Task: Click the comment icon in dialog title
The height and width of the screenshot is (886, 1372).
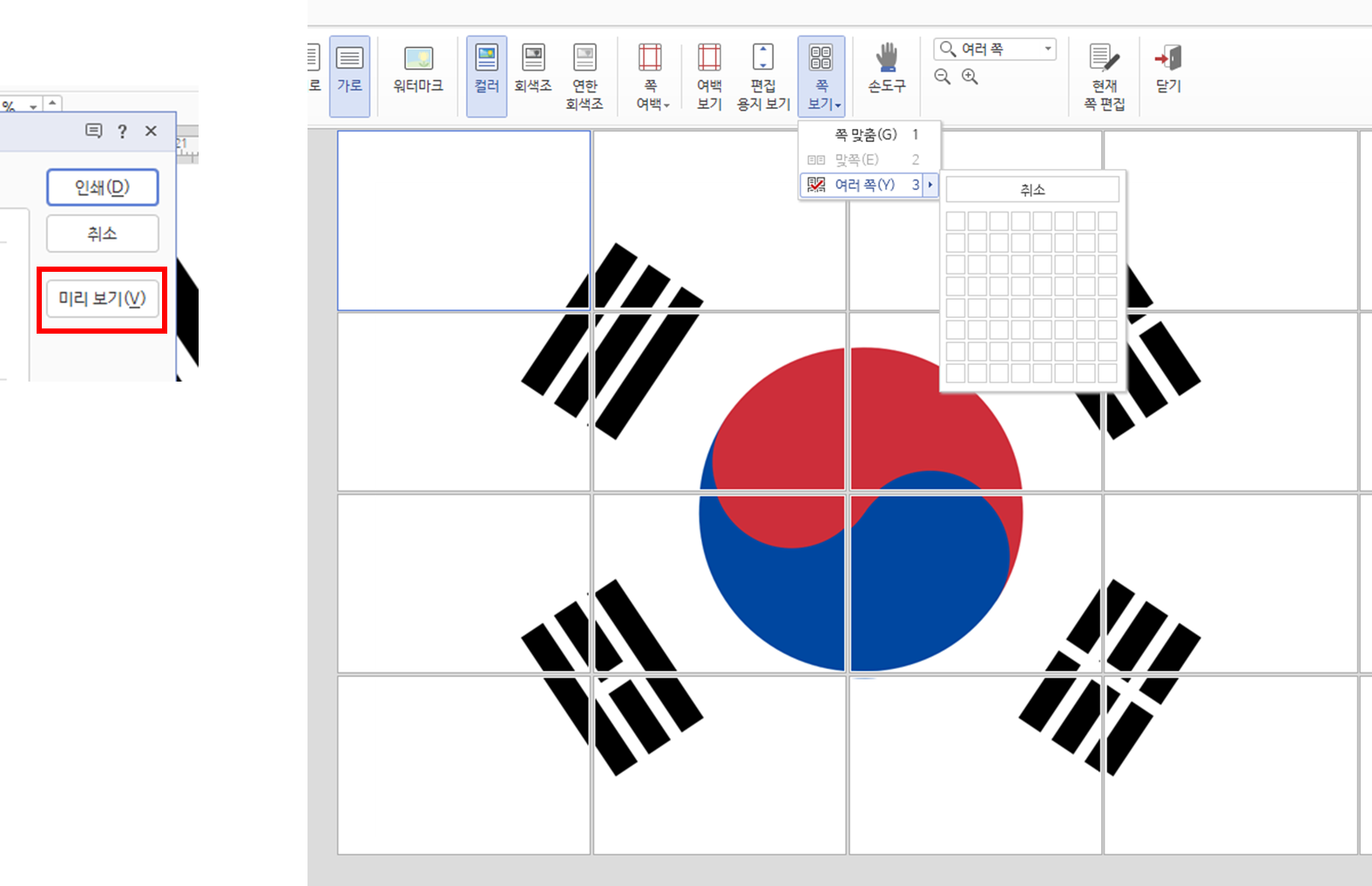Action: click(x=94, y=131)
